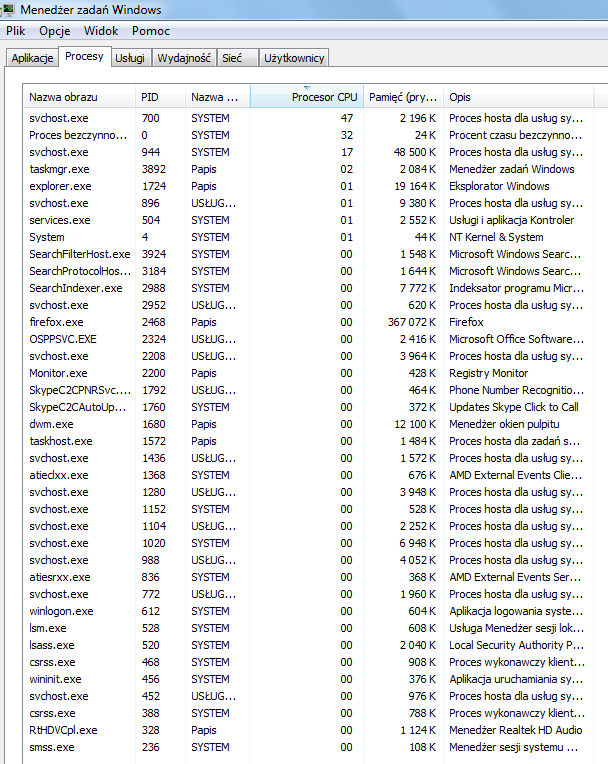Image resolution: width=608 pixels, height=764 pixels.
Task: Select the smss.exe process
Action: (308, 747)
